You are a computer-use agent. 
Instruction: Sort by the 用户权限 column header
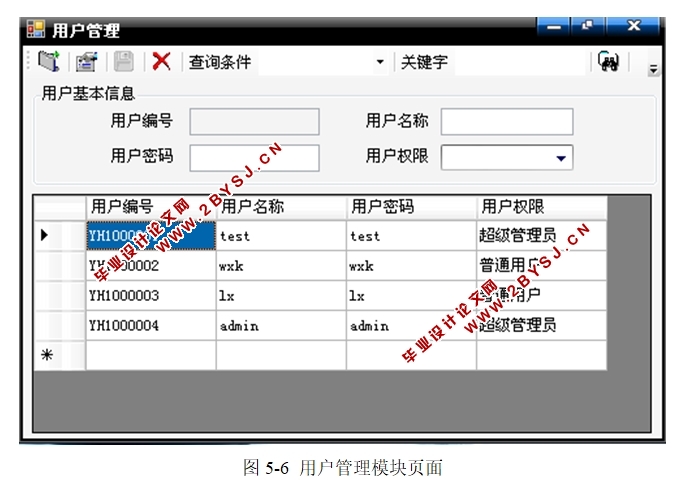pos(540,207)
